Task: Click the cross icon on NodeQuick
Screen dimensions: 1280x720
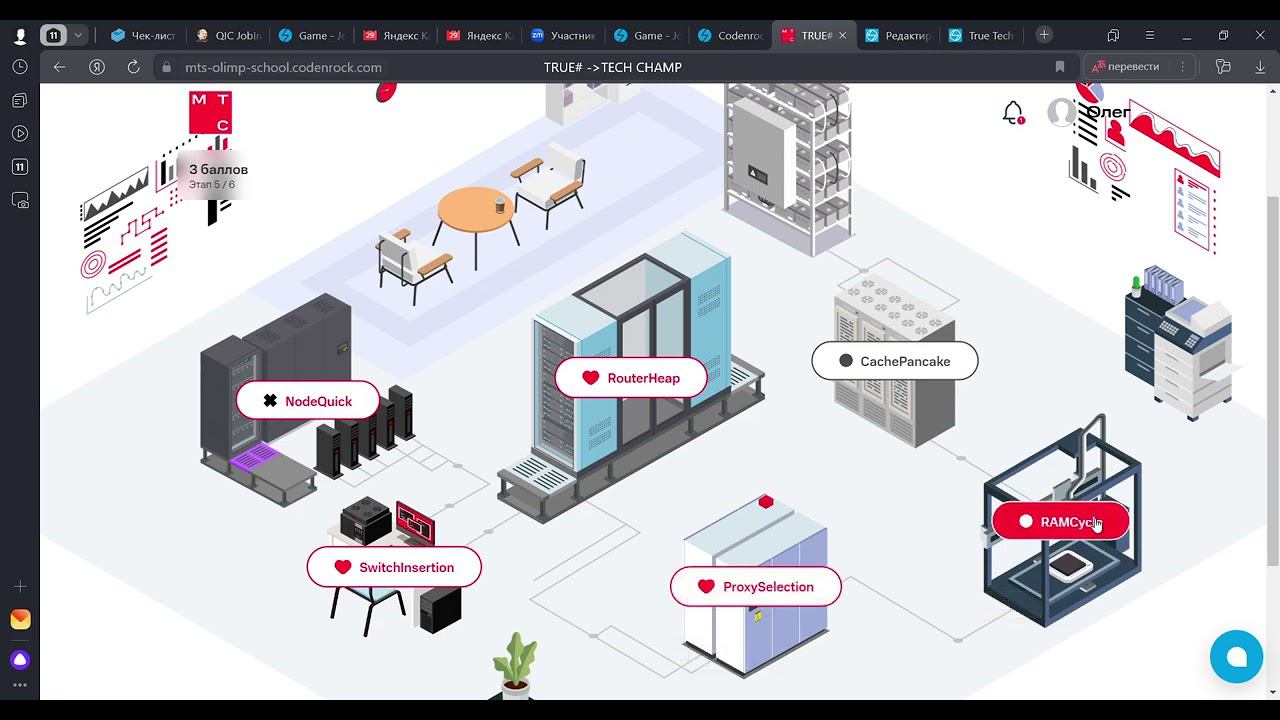Action: pos(270,401)
